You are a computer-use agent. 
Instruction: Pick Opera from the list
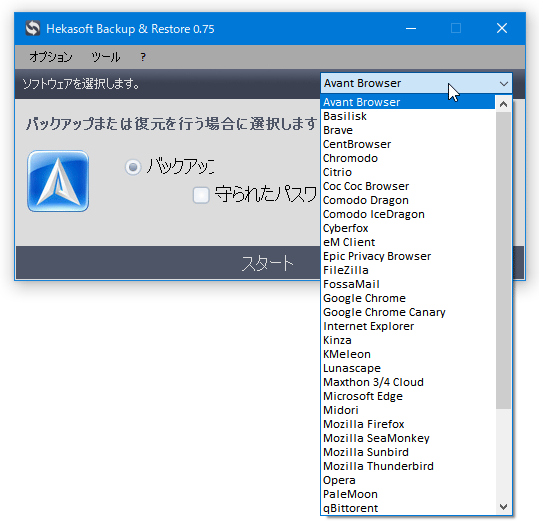[408, 480]
